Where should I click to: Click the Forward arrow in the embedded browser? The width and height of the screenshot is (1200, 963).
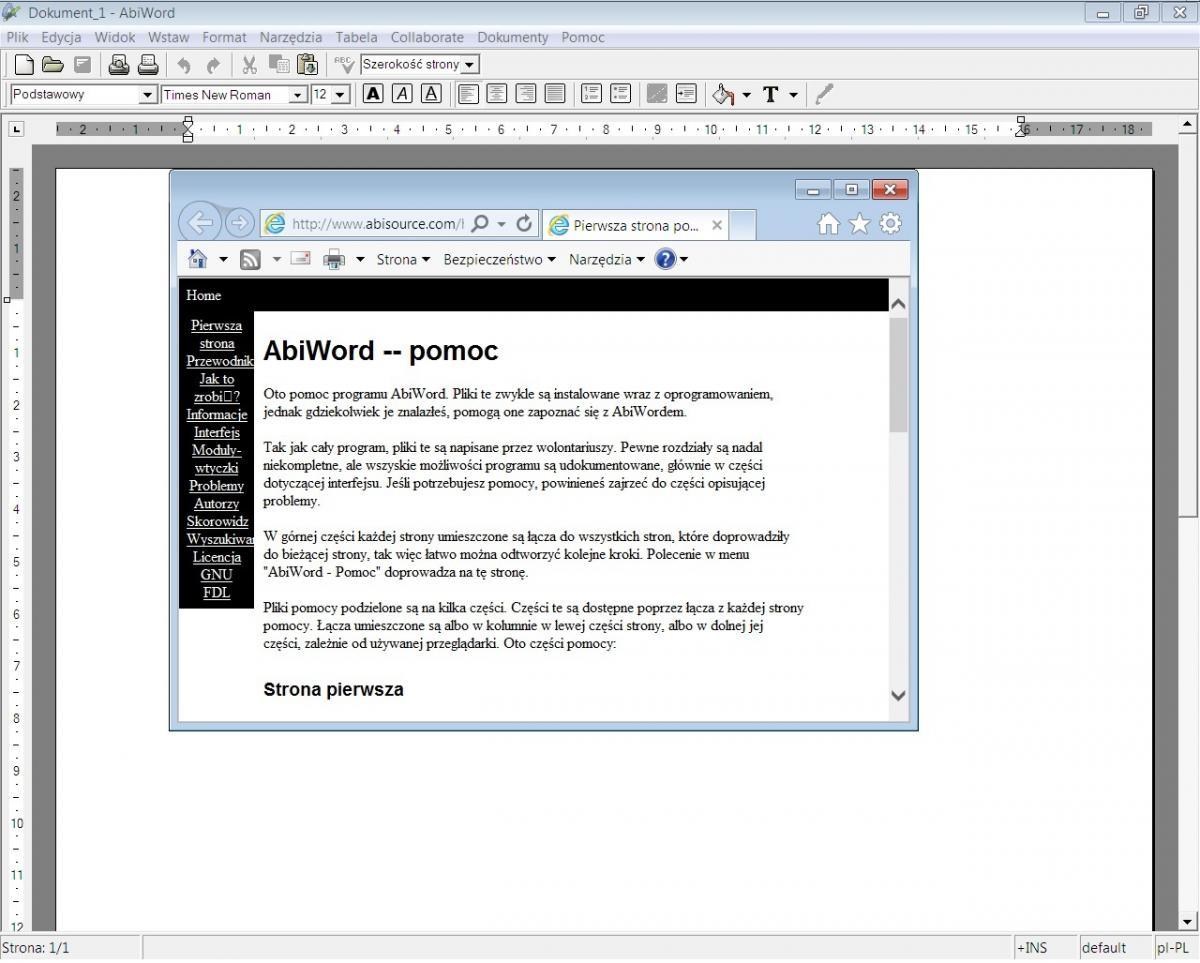click(x=239, y=223)
